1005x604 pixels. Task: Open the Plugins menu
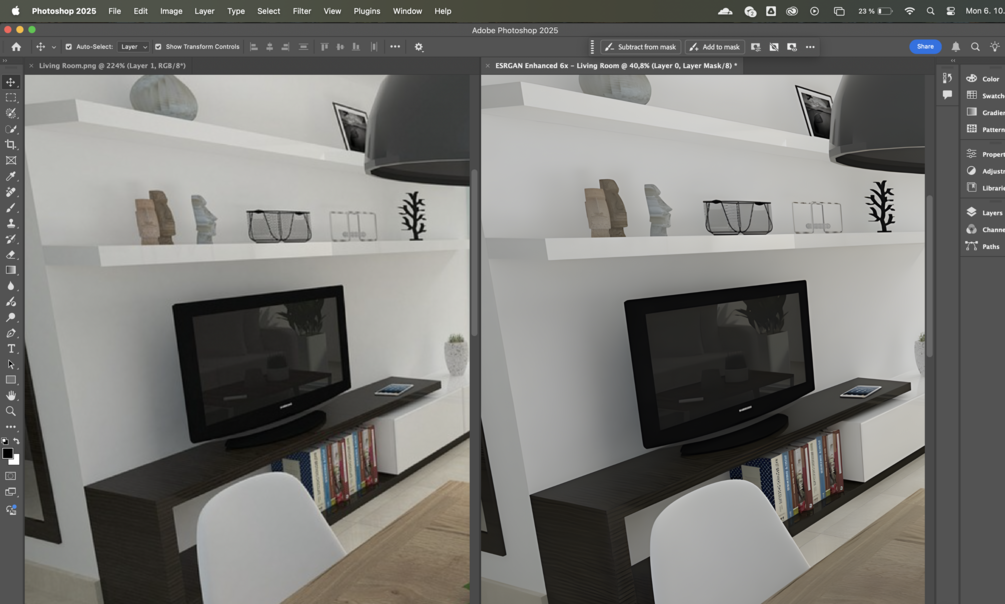tap(367, 11)
